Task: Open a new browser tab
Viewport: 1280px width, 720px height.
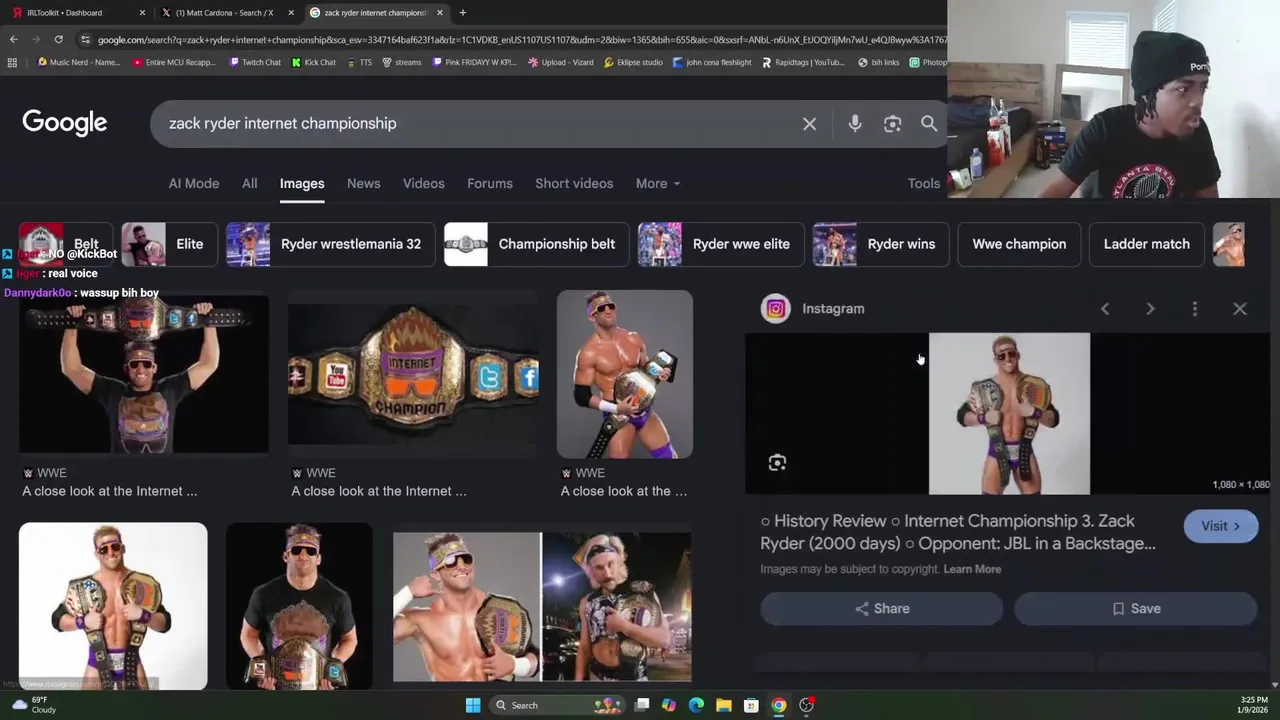Action: coord(462,12)
